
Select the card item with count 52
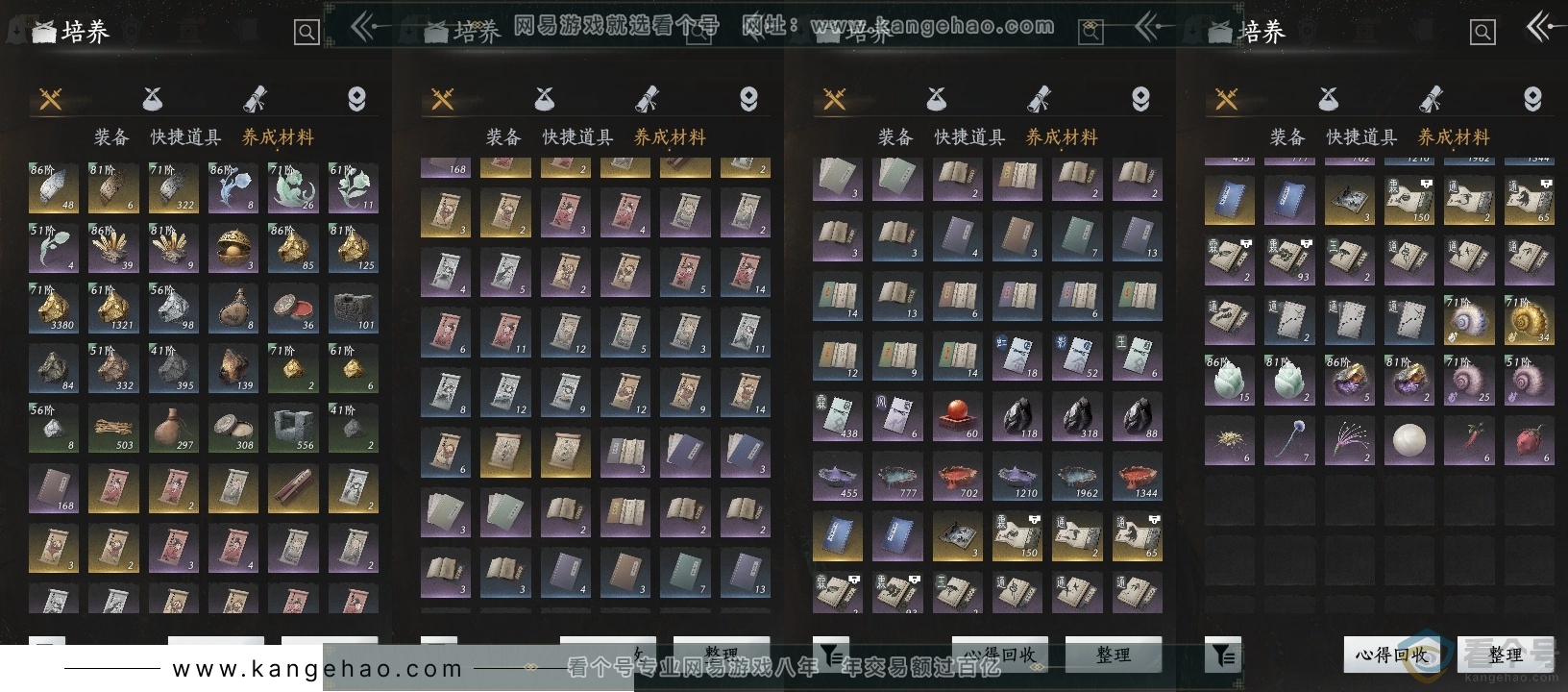1077,357
